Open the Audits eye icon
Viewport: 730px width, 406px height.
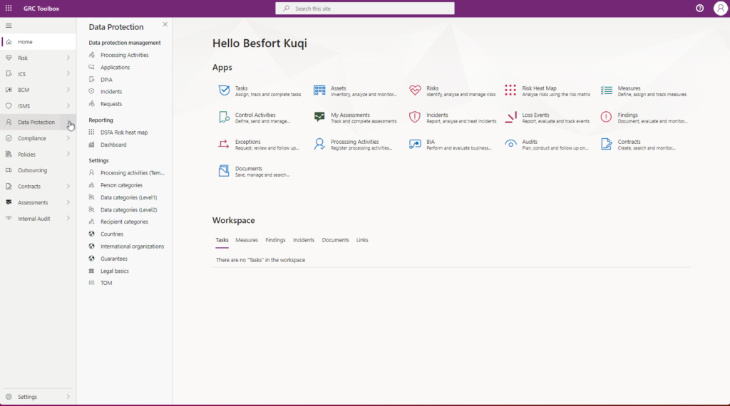point(511,144)
